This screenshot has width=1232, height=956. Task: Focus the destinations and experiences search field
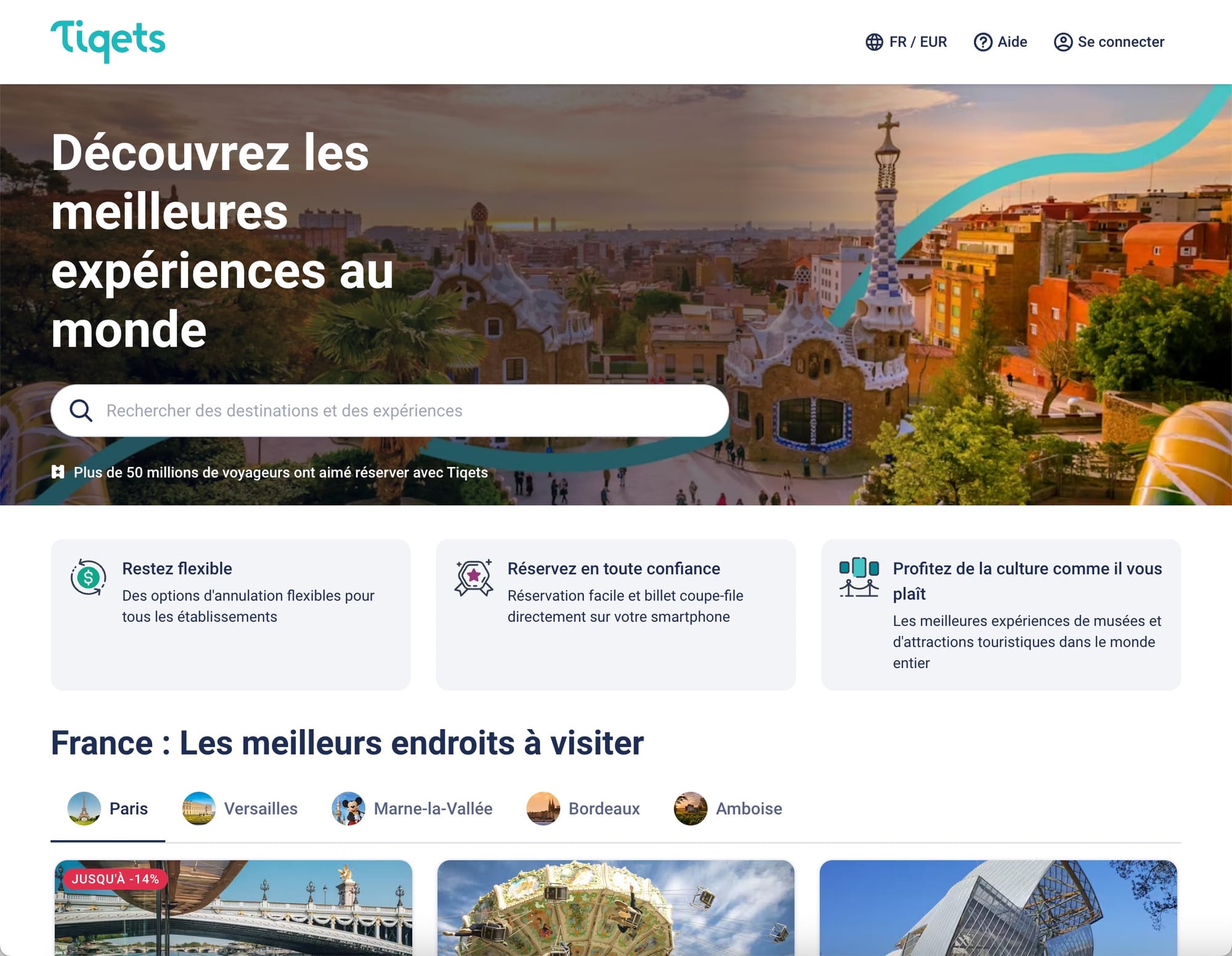tap(390, 411)
